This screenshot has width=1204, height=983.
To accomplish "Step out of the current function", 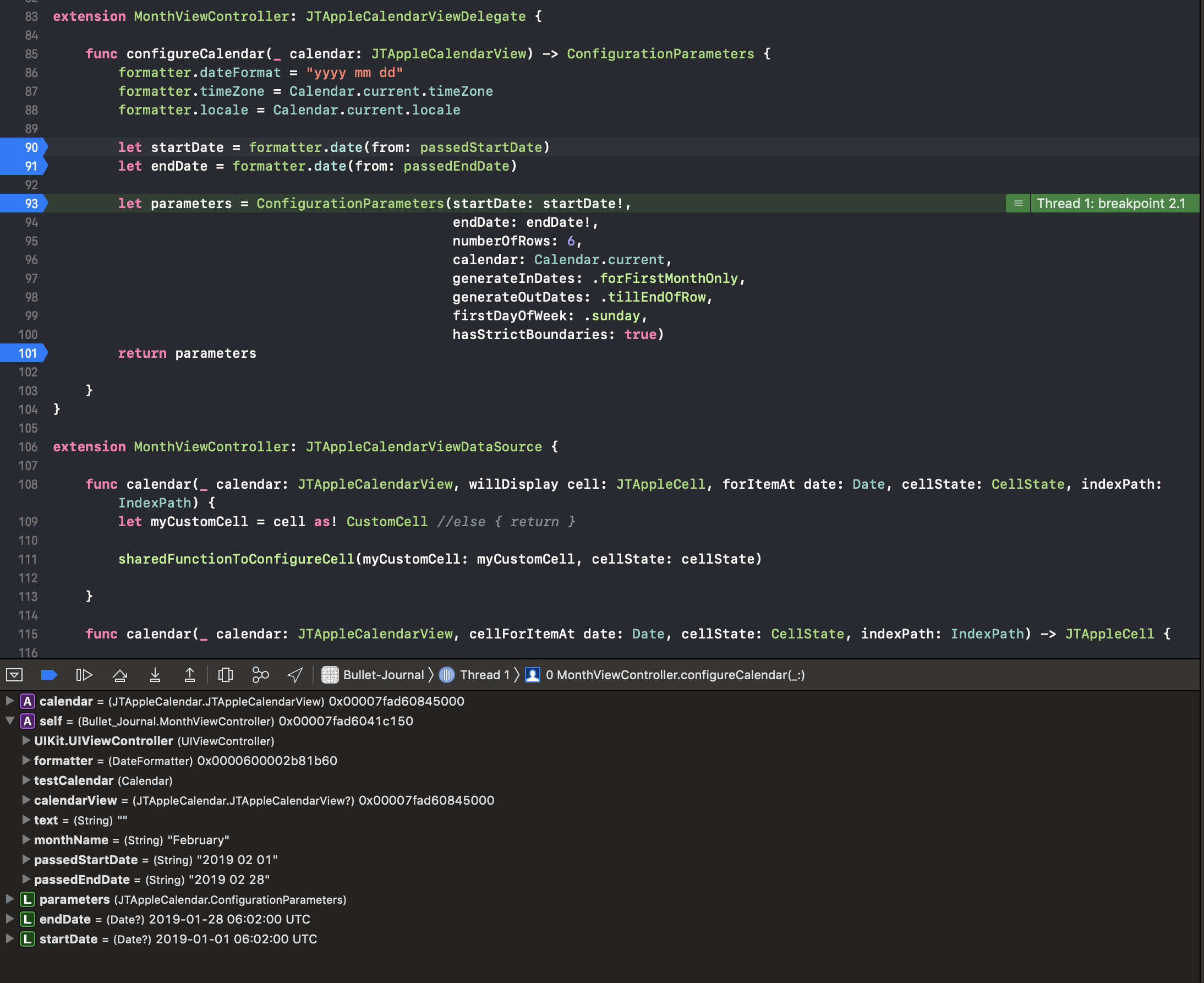I will [190, 674].
